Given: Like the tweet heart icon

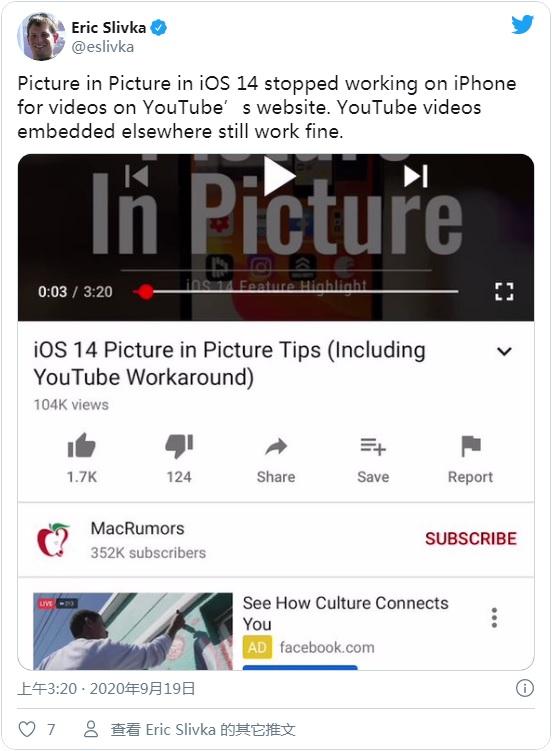Looking at the screenshot, I should point(27,729).
